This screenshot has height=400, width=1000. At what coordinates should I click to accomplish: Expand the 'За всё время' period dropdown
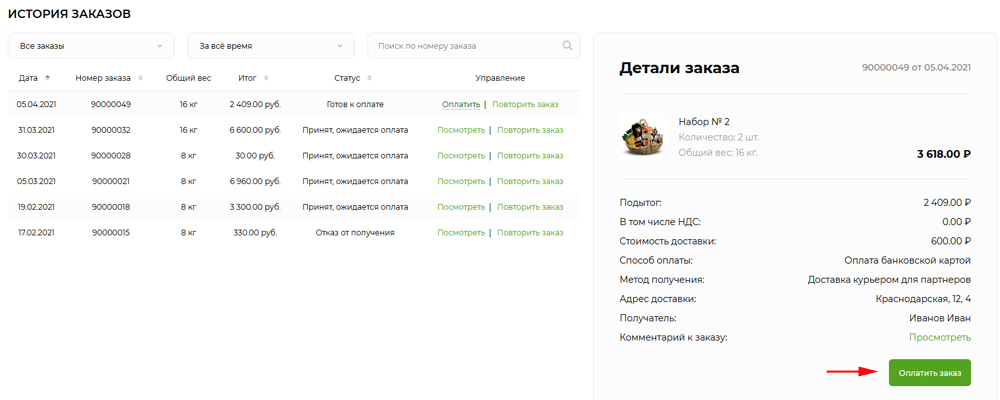271,46
